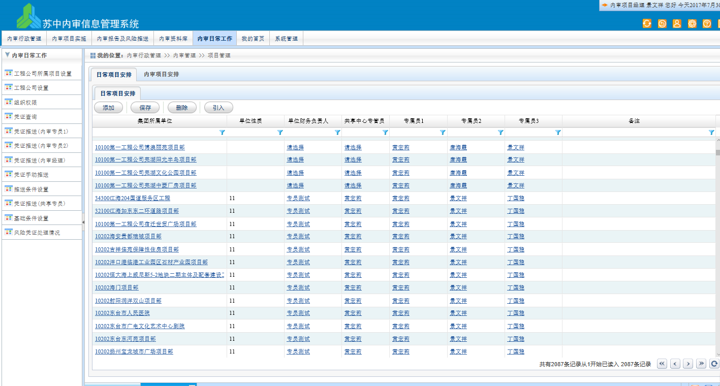The height and width of the screenshot is (386, 720).
Task: Click 内审行政管理 in the breadcrumb path
Action: pos(144,55)
